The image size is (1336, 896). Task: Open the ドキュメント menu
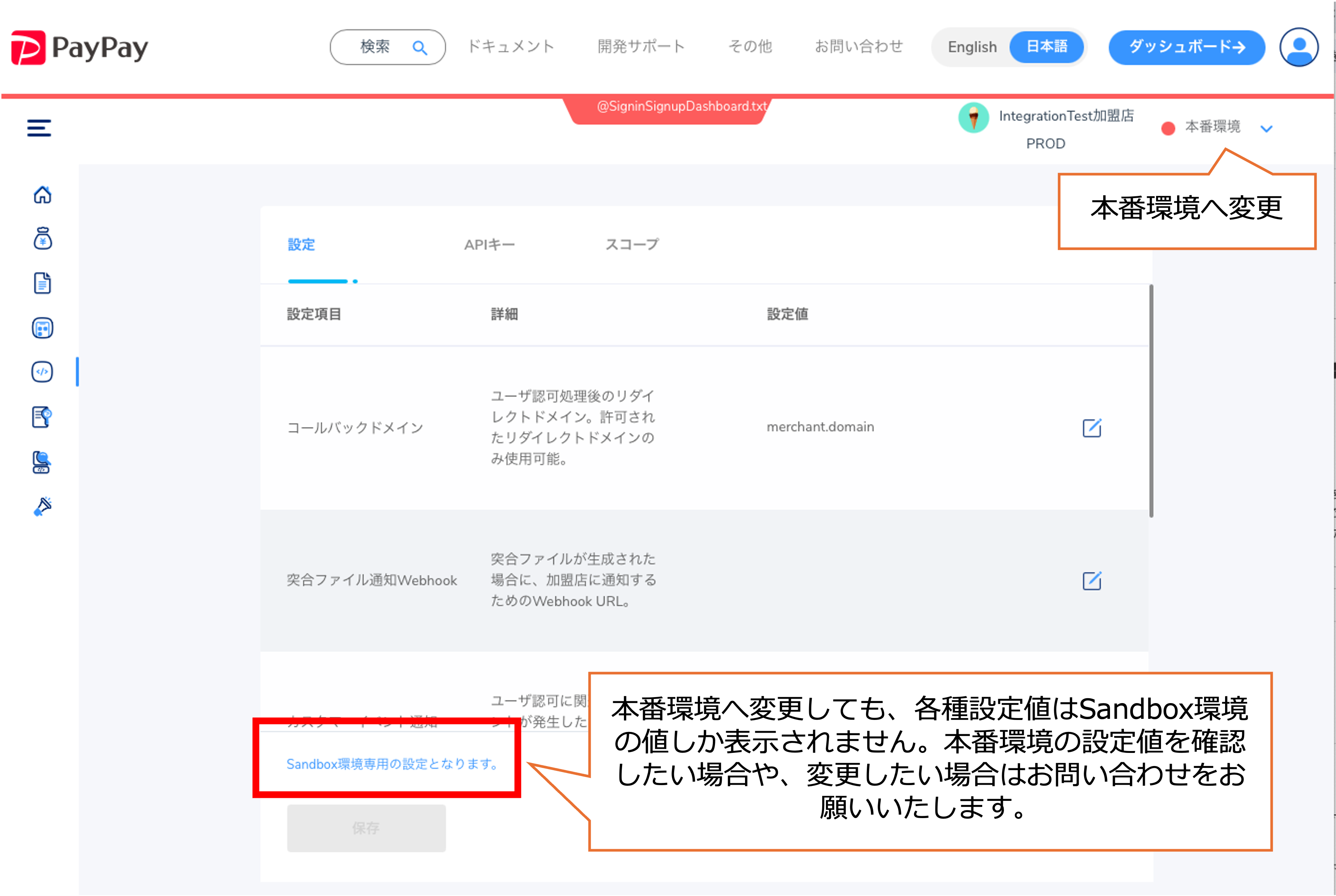coord(510,46)
